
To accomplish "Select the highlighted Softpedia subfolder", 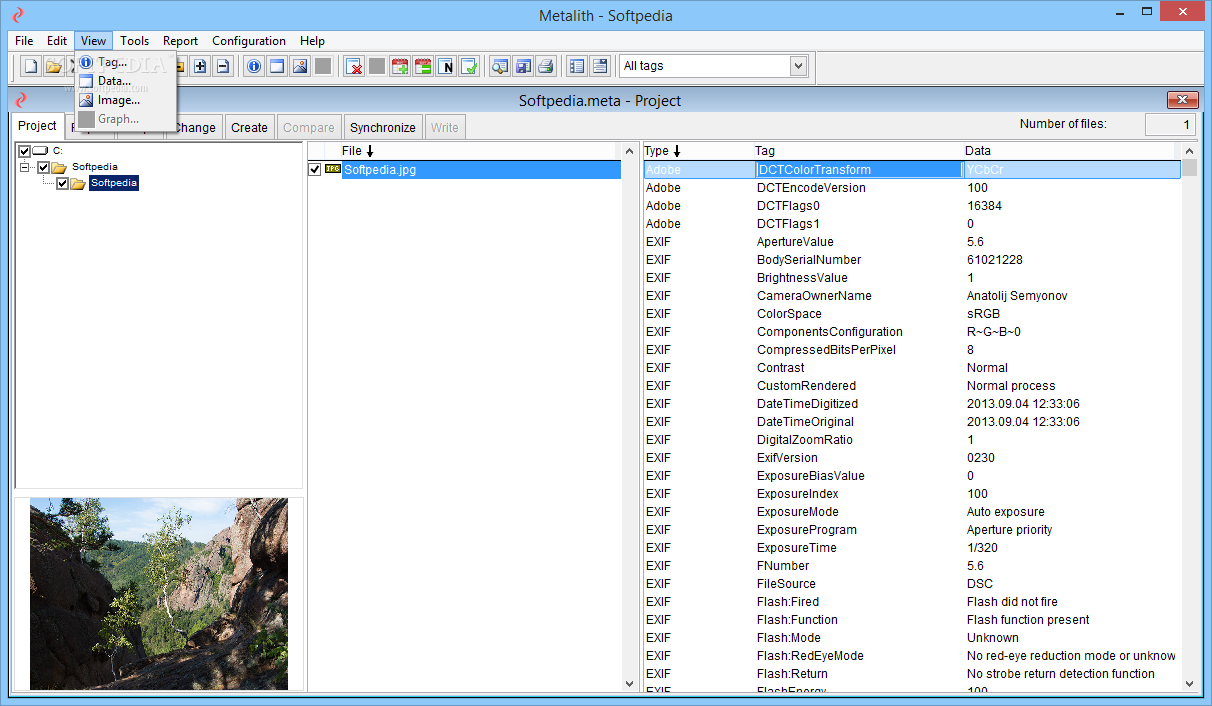I will [x=113, y=183].
